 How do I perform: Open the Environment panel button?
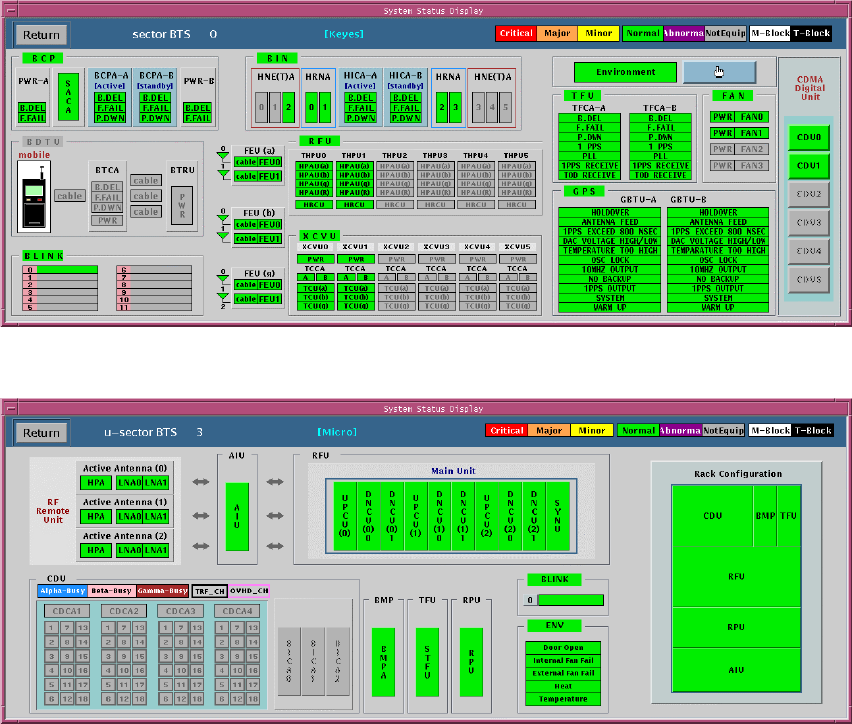[x=625, y=72]
